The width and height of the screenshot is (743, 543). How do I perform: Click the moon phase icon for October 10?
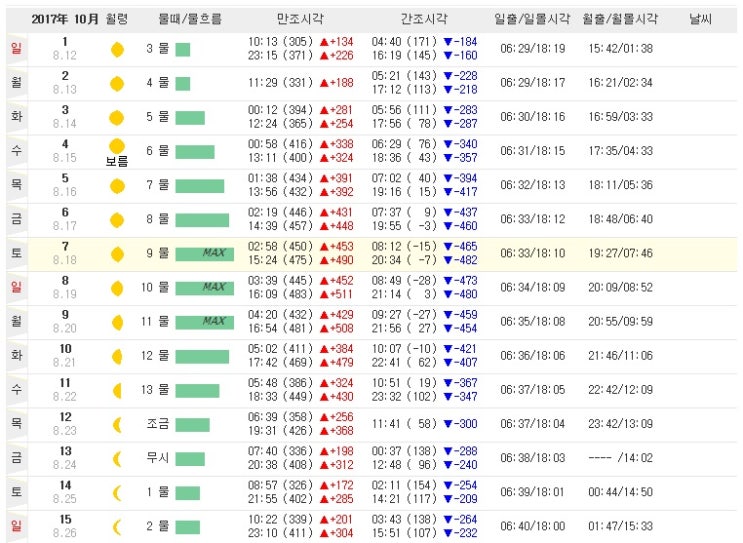tap(117, 356)
